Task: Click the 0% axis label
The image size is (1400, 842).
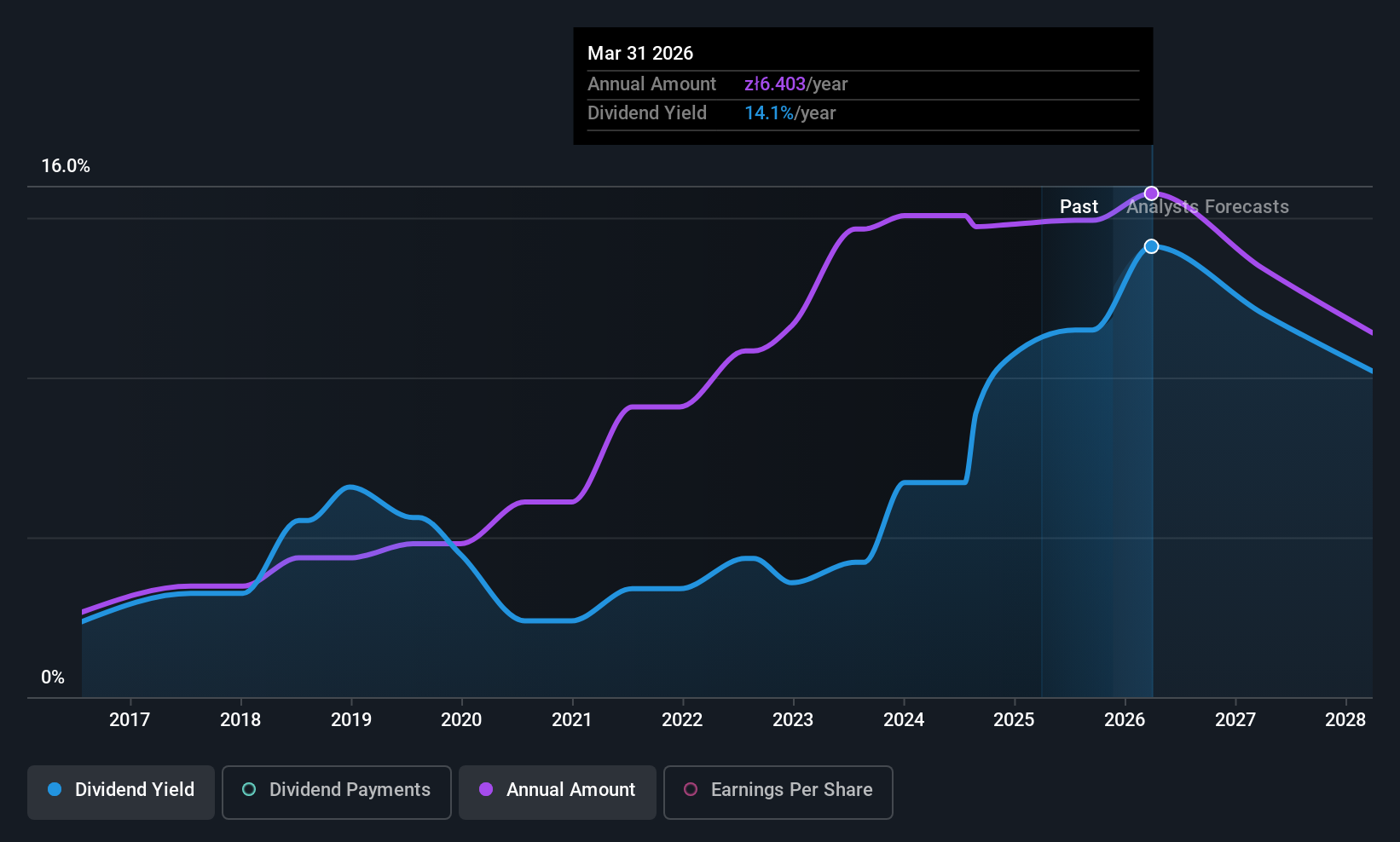Action: [52, 676]
